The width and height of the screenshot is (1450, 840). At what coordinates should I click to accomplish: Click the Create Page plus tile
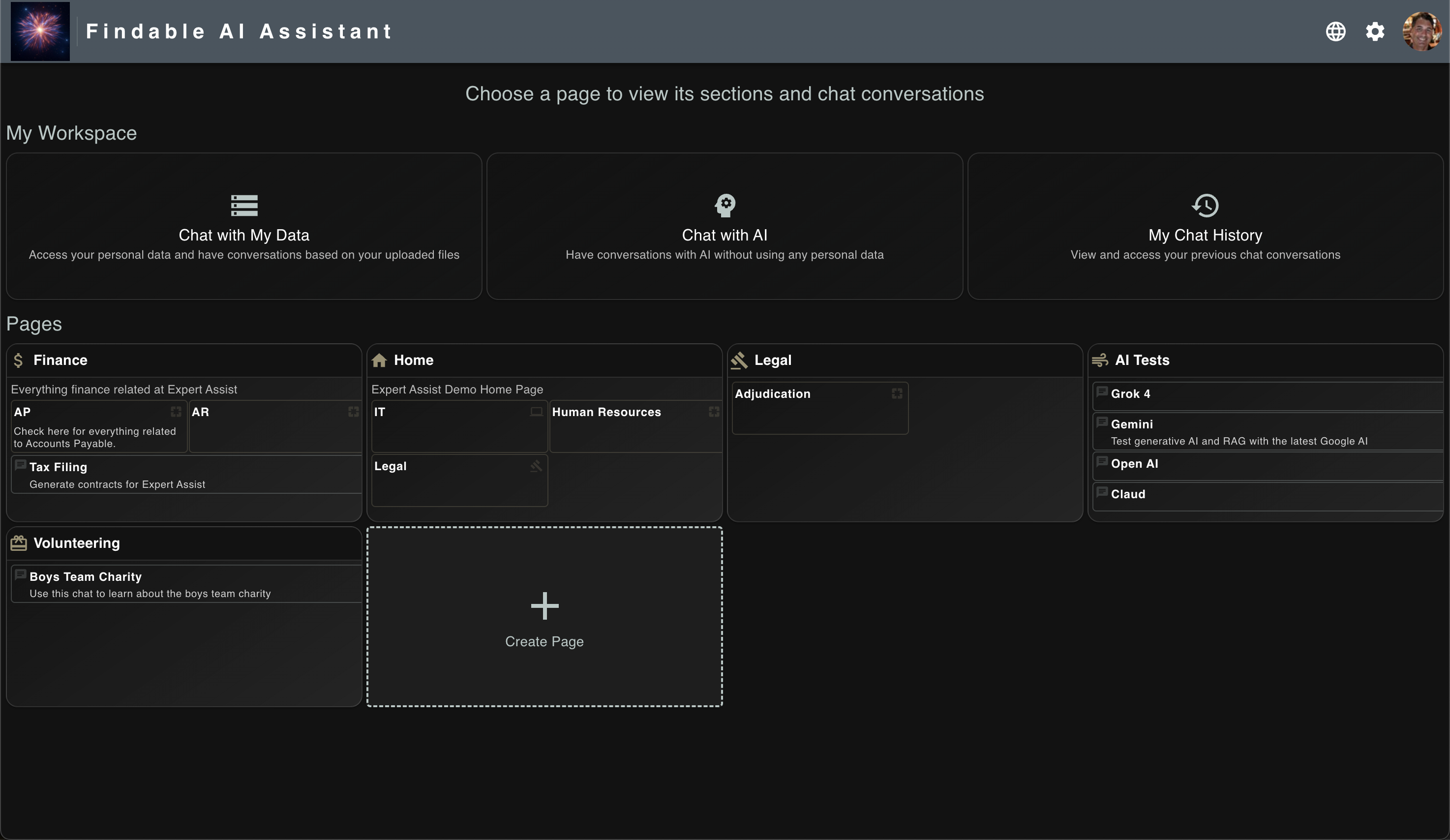[x=544, y=617]
